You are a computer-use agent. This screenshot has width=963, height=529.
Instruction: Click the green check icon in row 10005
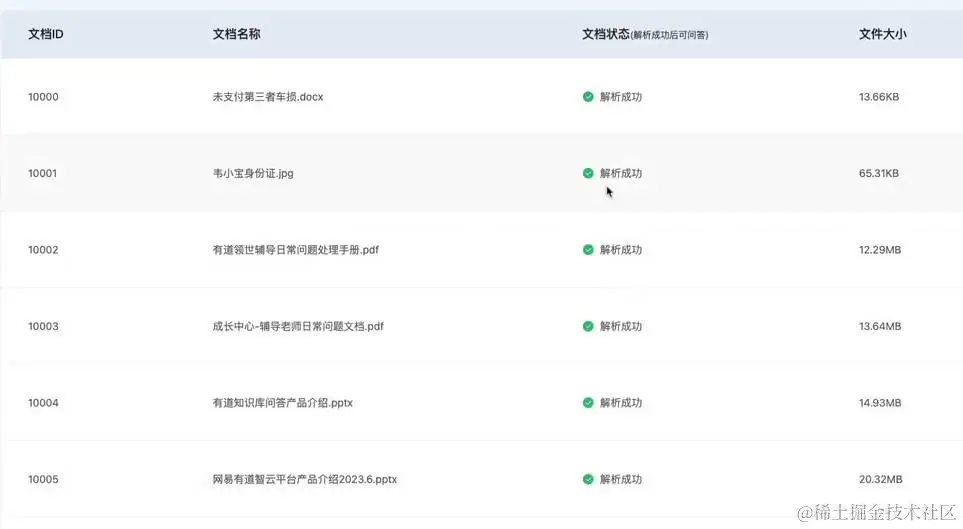pos(588,479)
